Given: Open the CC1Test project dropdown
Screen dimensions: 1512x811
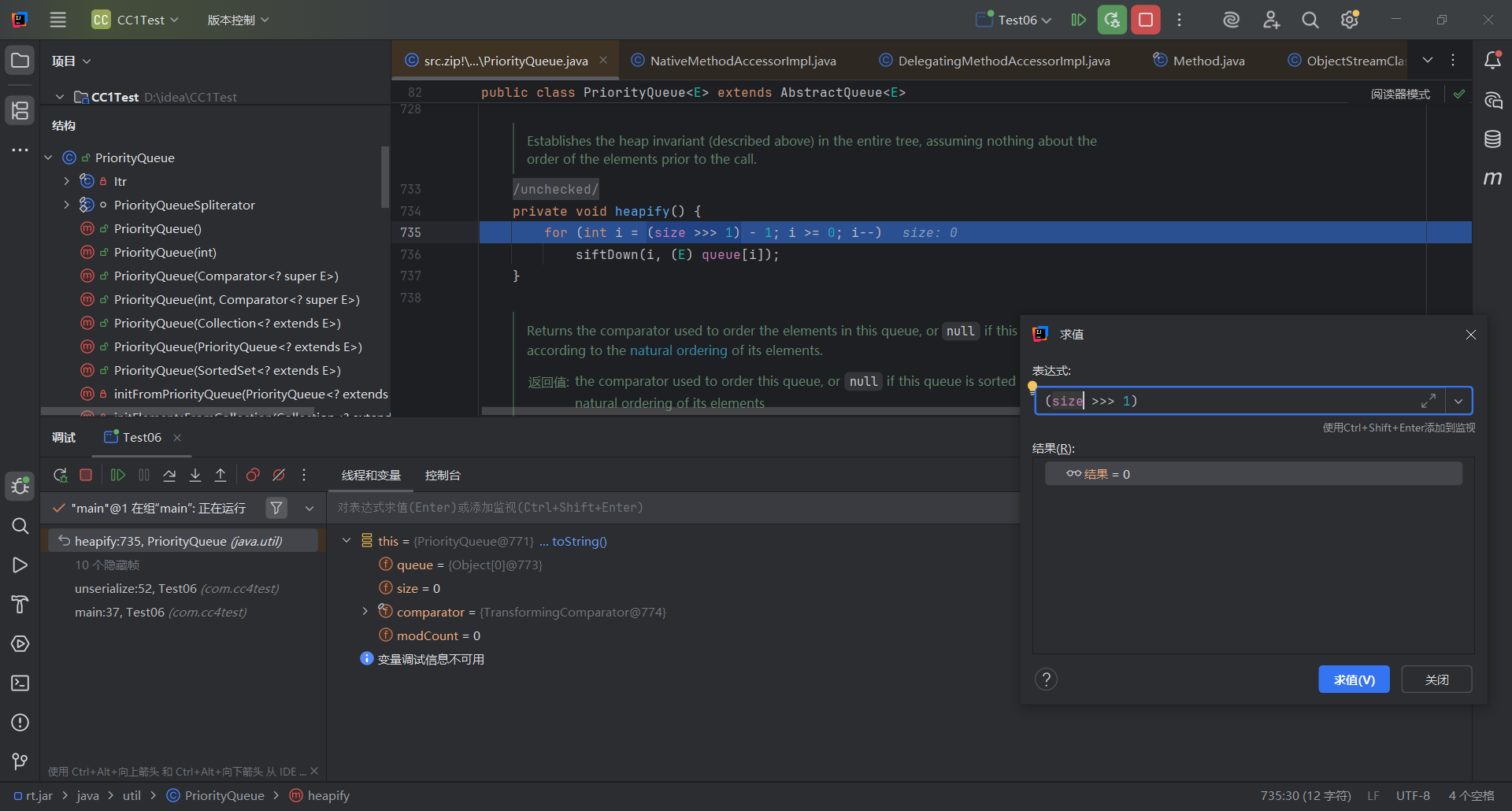Looking at the screenshot, I should (135, 20).
